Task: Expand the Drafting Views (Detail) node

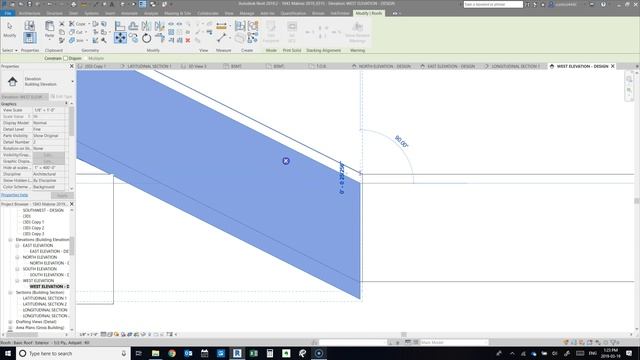Action: [11, 322]
